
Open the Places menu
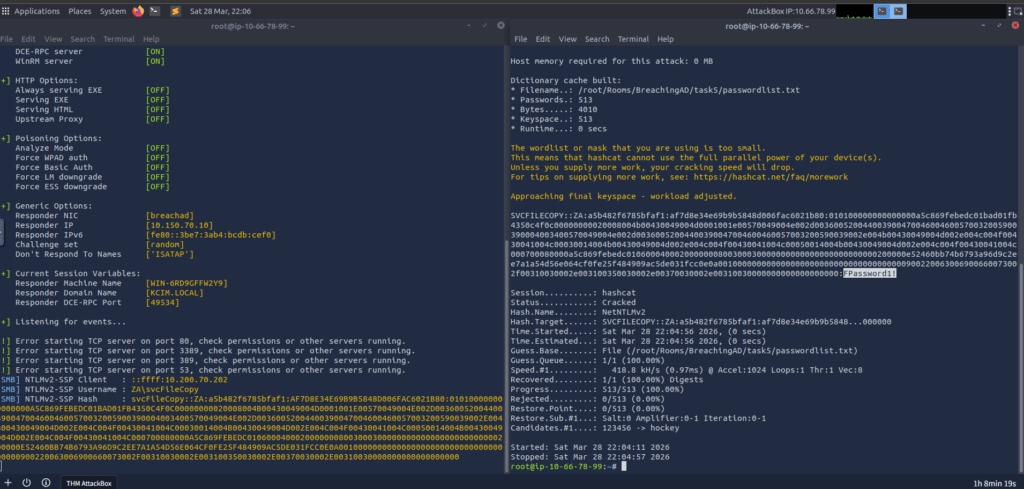(80, 11)
